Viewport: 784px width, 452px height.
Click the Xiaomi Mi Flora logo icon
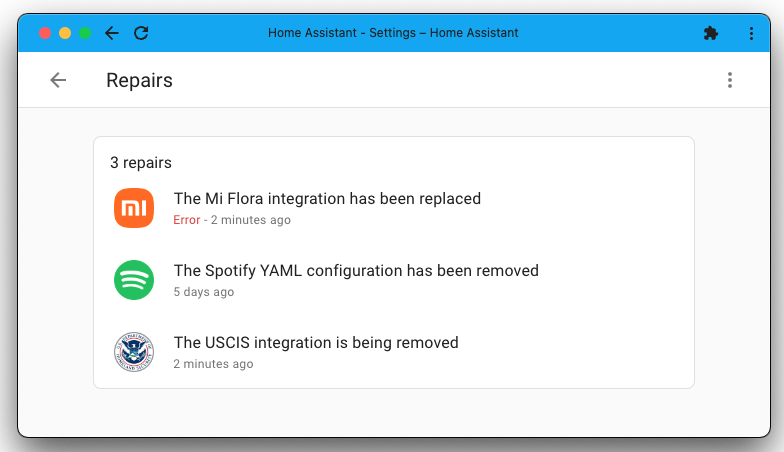(x=134, y=208)
